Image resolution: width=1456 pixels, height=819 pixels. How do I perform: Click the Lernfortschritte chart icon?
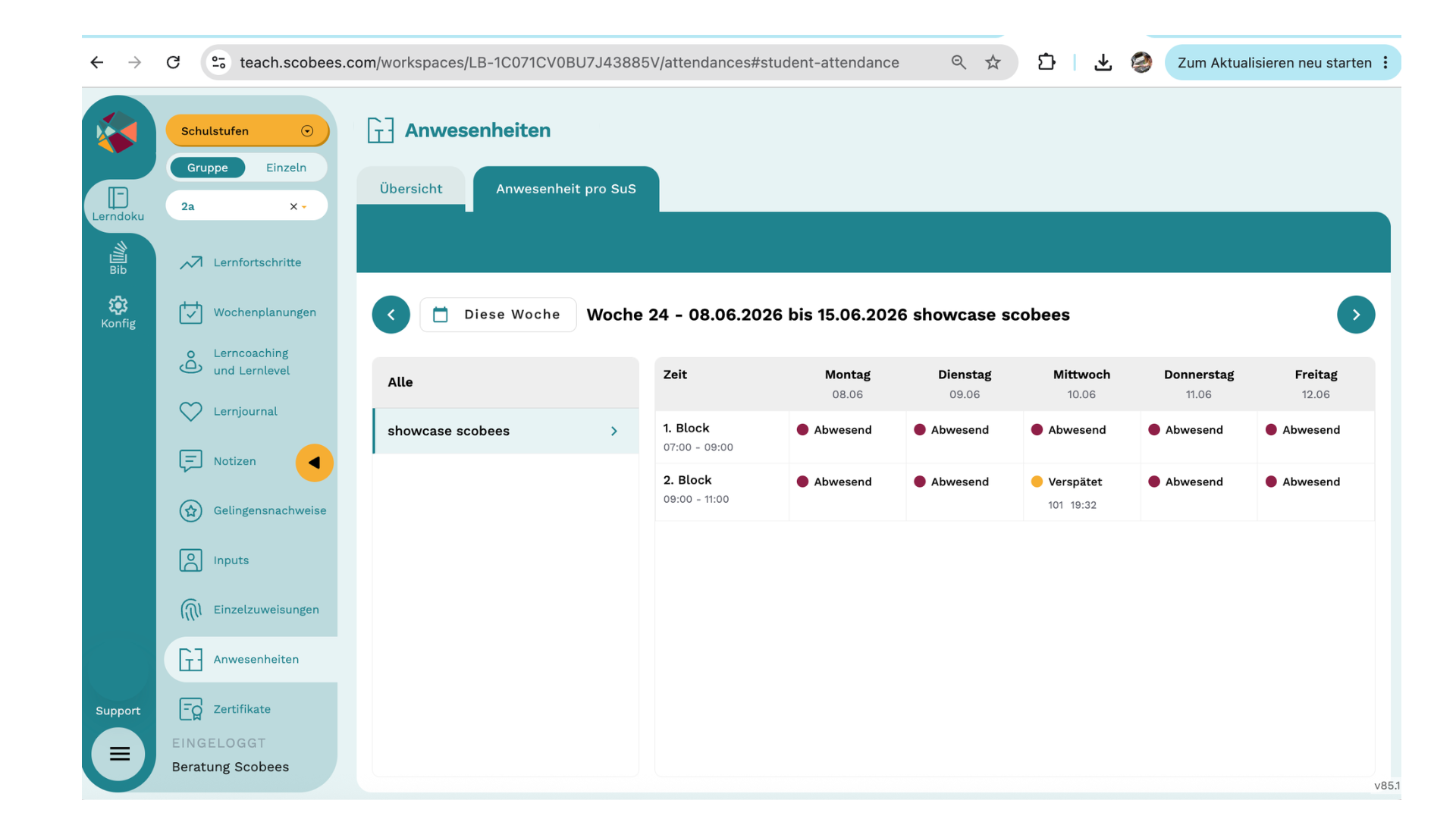(190, 262)
